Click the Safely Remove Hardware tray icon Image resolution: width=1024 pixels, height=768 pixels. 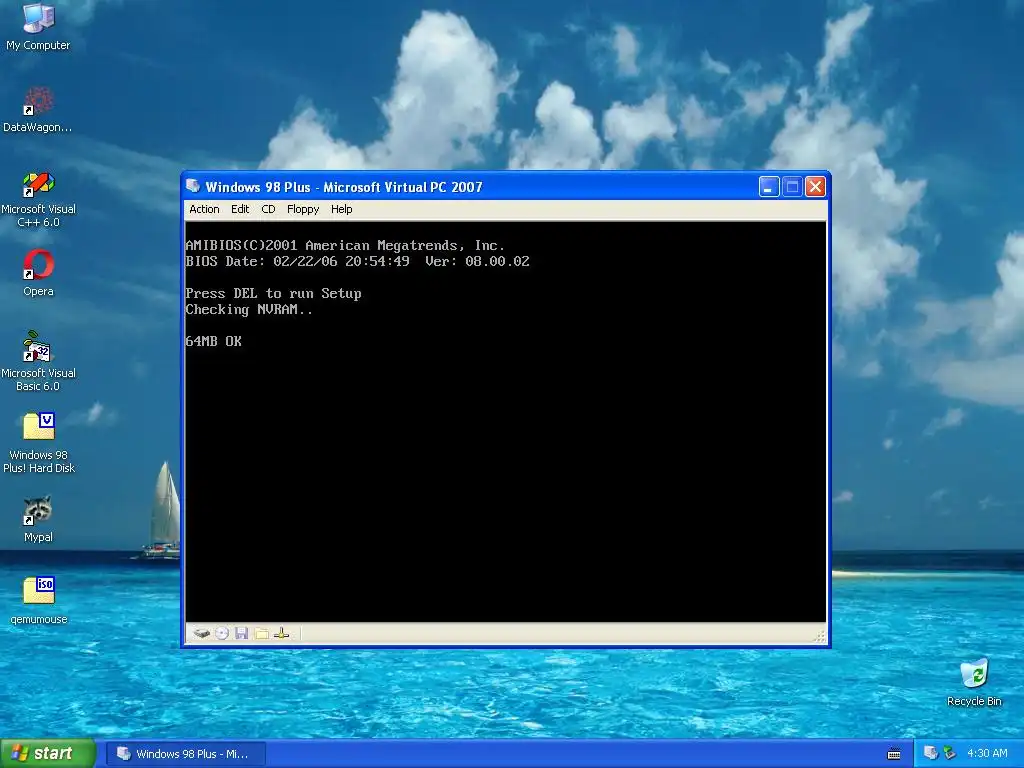[950, 753]
